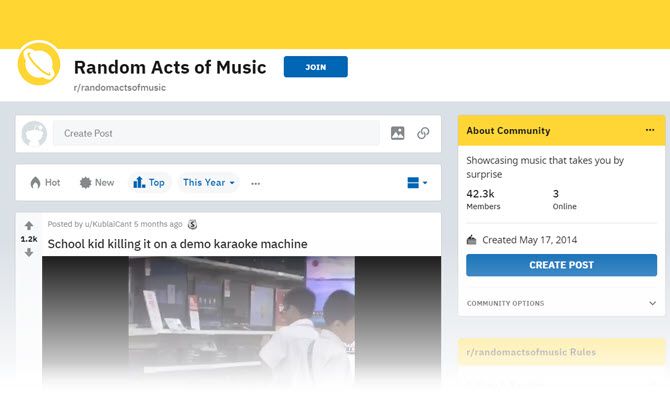Click the Random Acts of Music community avatar
This screenshot has width=670, height=397.
click(x=39, y=63)
